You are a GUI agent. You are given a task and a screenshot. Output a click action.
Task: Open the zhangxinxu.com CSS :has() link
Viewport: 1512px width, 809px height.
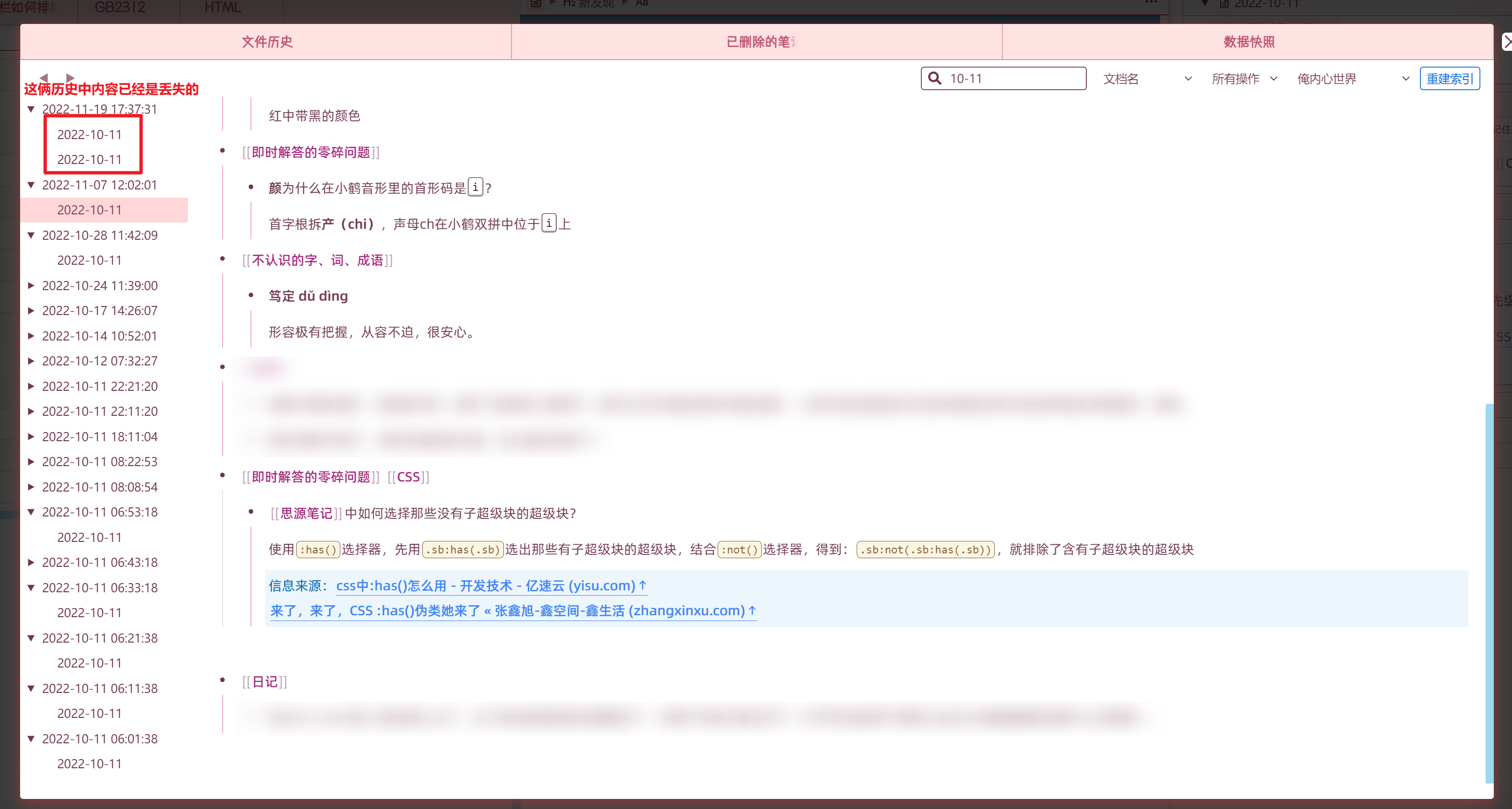pos(512,610)
